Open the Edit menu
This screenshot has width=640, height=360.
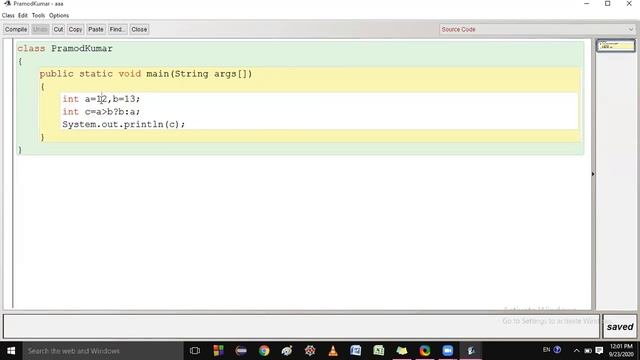[23, 16]
